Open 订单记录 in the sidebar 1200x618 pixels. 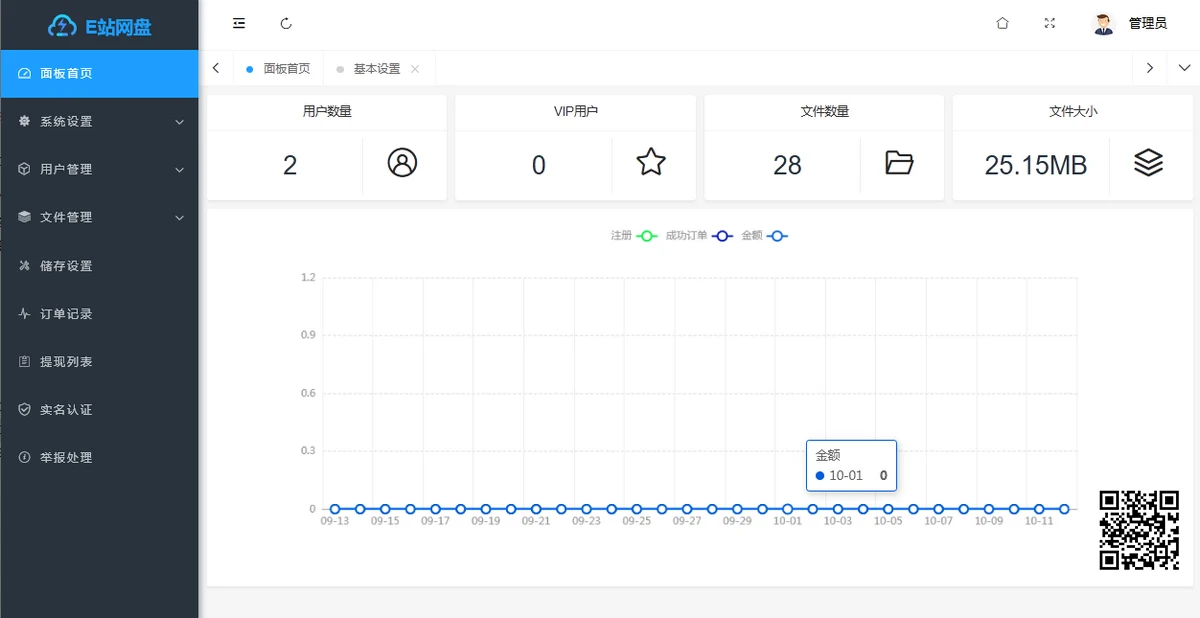tap(66, 314)
